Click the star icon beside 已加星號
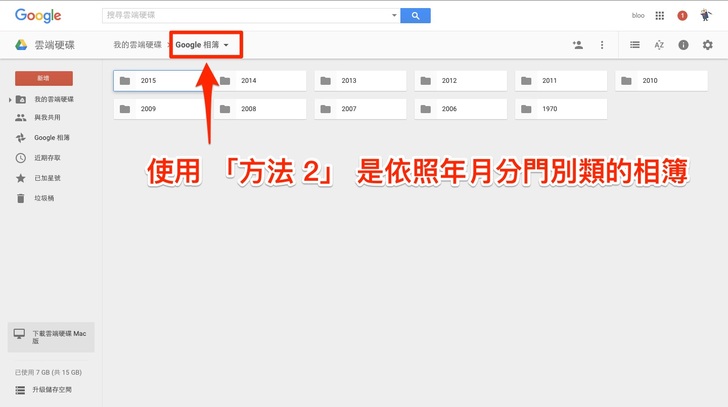 [20, 178]
